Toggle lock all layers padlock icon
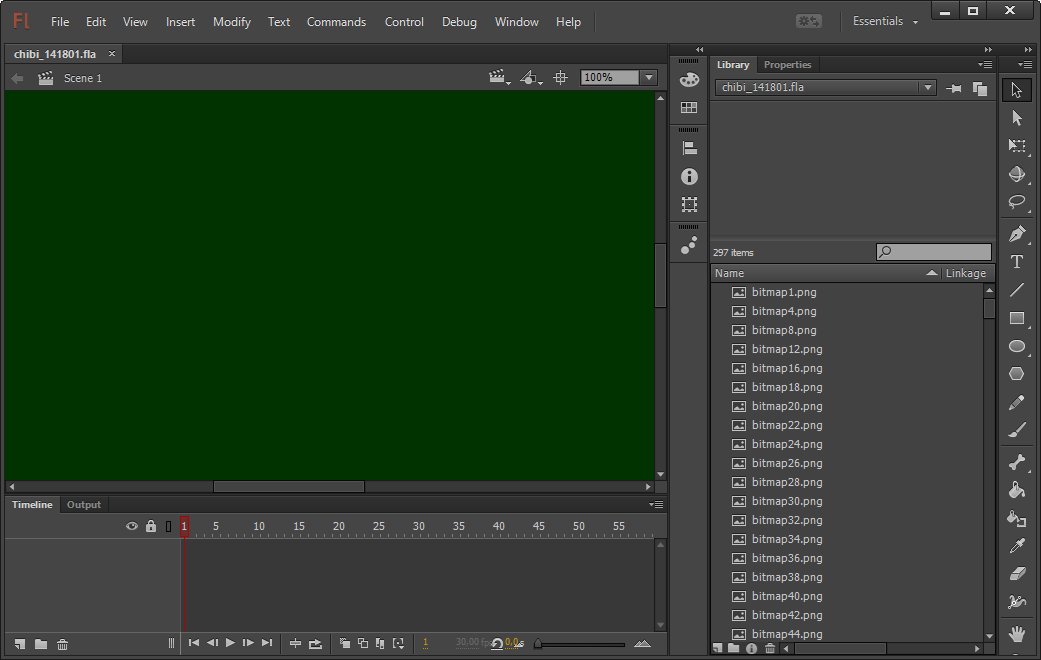This screenshot has width=1041, height=660. tap(150, 526)
